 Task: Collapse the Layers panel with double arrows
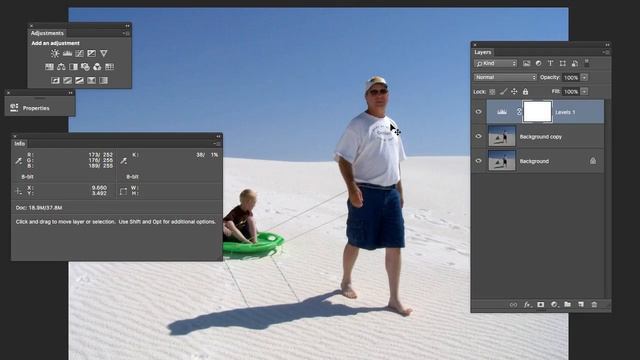[607, 44]
